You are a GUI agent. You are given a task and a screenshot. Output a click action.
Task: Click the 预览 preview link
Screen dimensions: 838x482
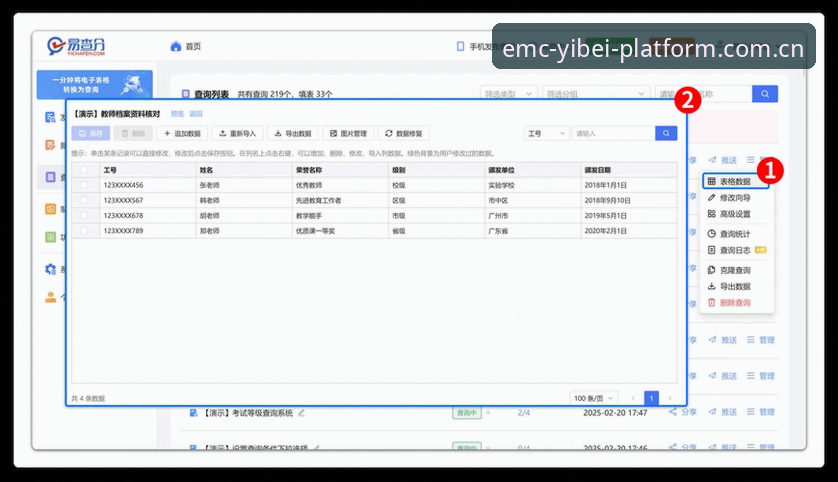[x=177, y=114]
